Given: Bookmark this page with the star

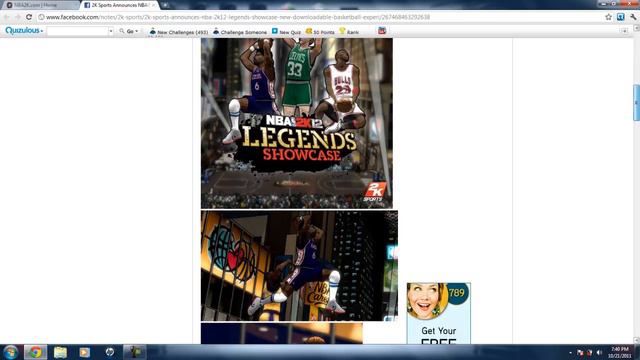Looking at the screenshot, I should [608, 17].
